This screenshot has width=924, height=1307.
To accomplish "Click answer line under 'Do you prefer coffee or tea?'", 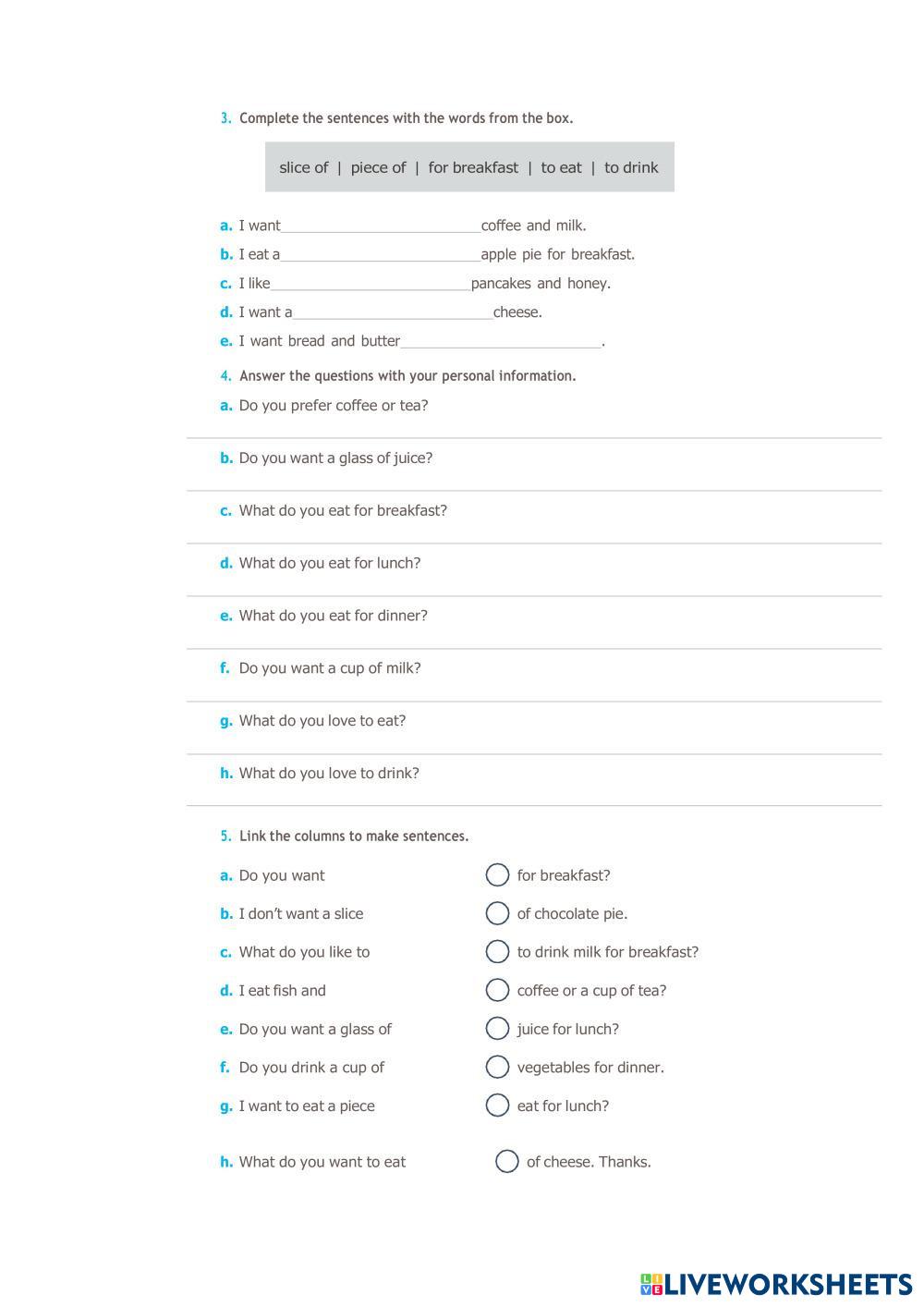I will coord(534,429).
